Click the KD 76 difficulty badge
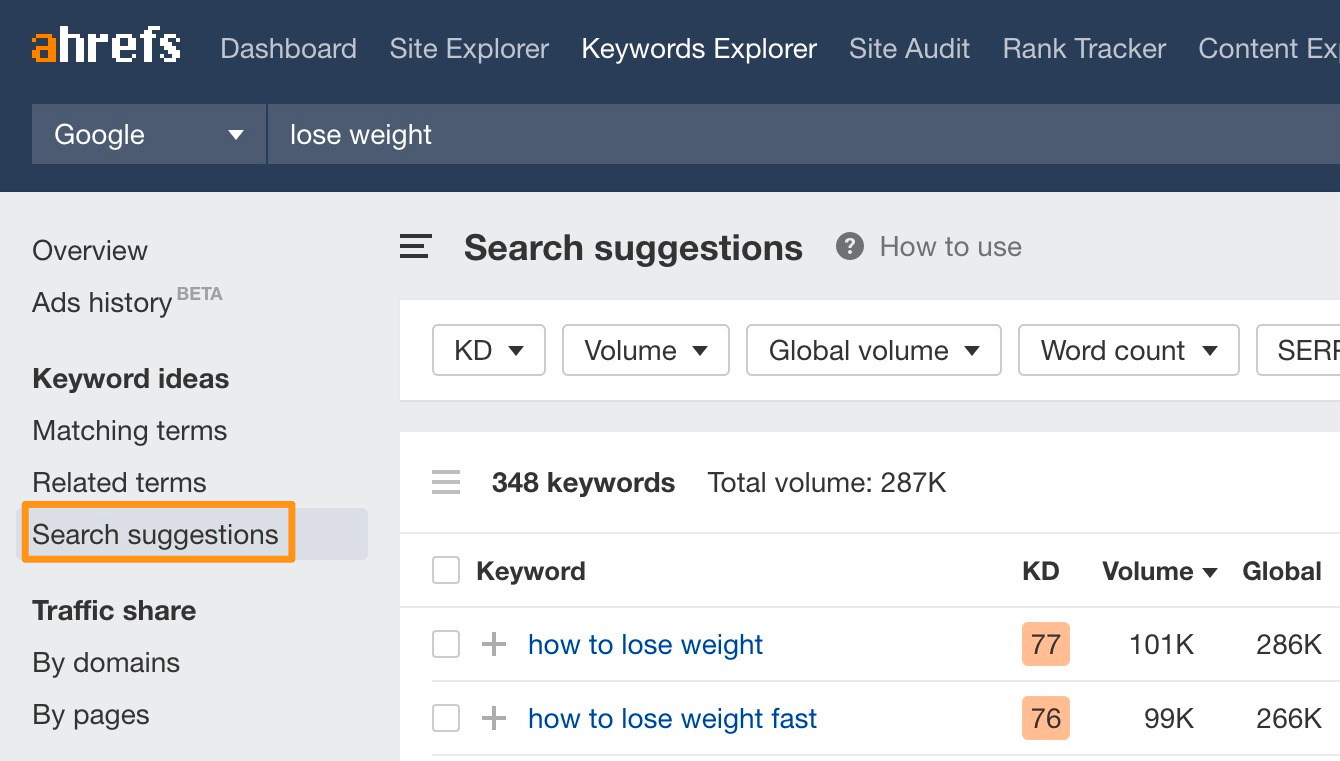This screenshot has height=761, width=1340. [1045, 719]
